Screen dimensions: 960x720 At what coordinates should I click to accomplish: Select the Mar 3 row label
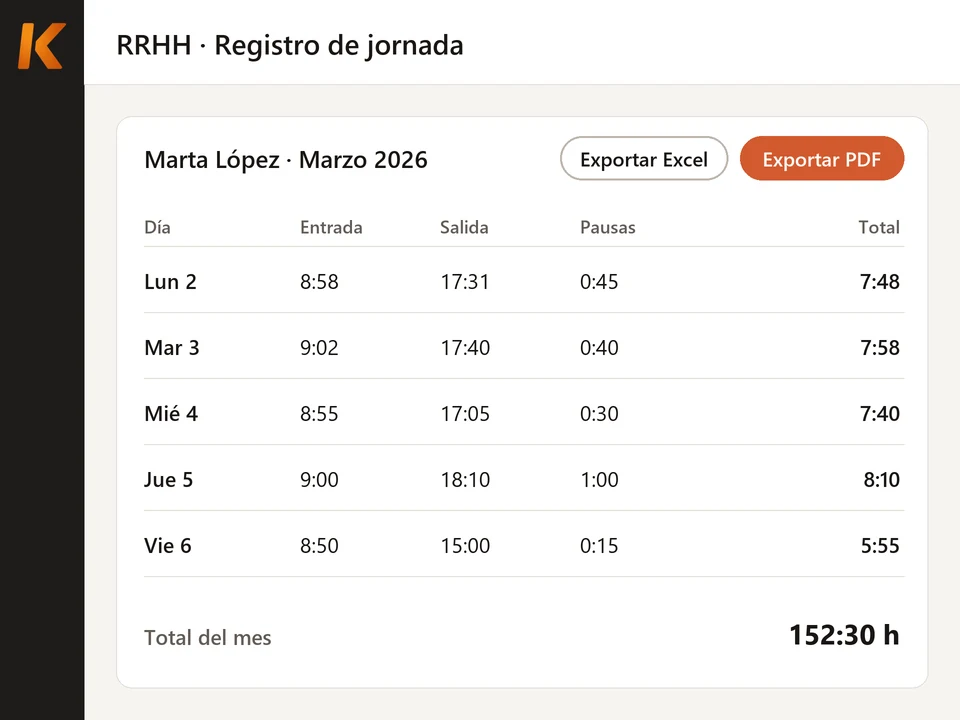172,348
